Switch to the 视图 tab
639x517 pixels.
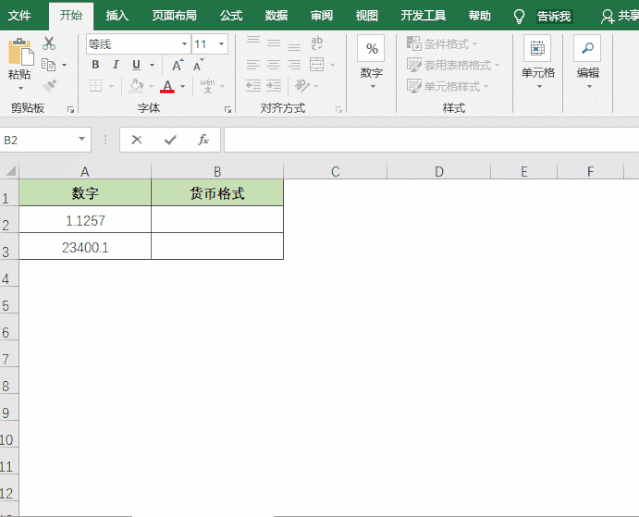point(367,15)
